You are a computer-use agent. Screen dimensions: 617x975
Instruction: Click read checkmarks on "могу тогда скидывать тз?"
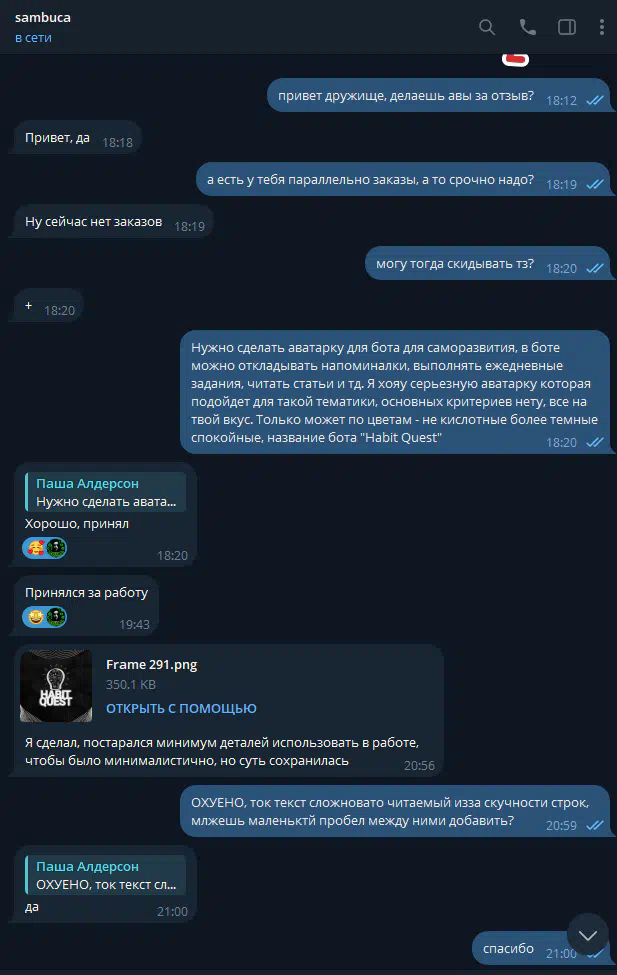coord(595,268)
